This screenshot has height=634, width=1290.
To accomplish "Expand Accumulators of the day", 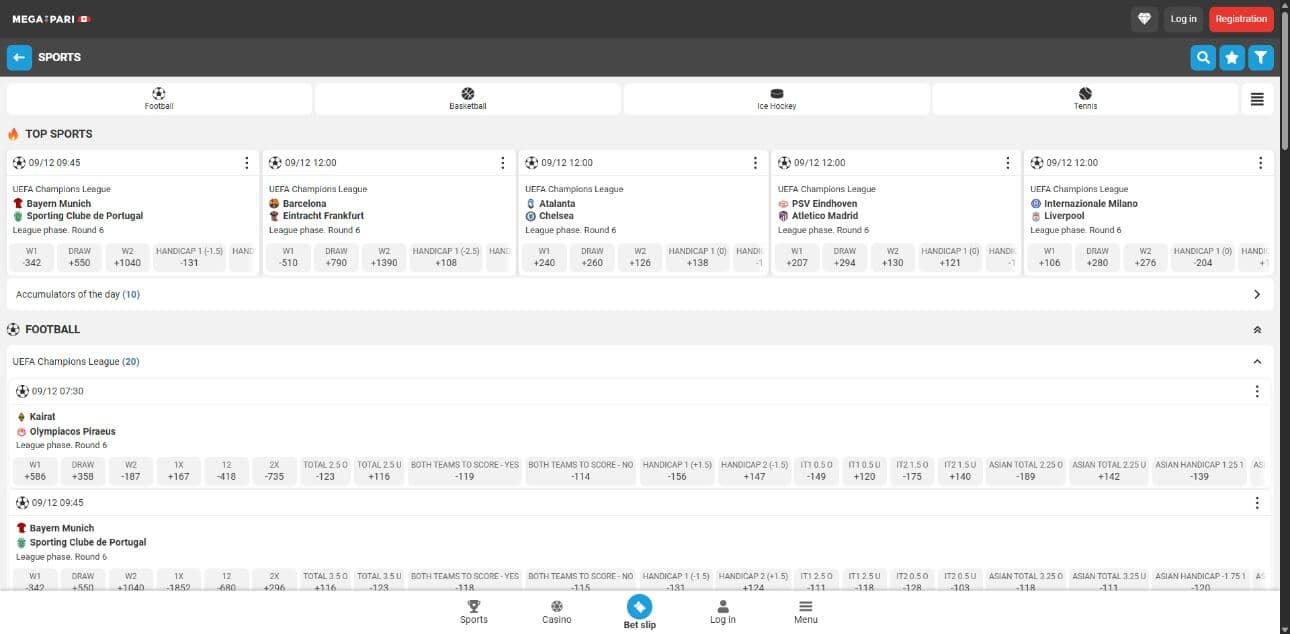I will tap(1257, 295).
